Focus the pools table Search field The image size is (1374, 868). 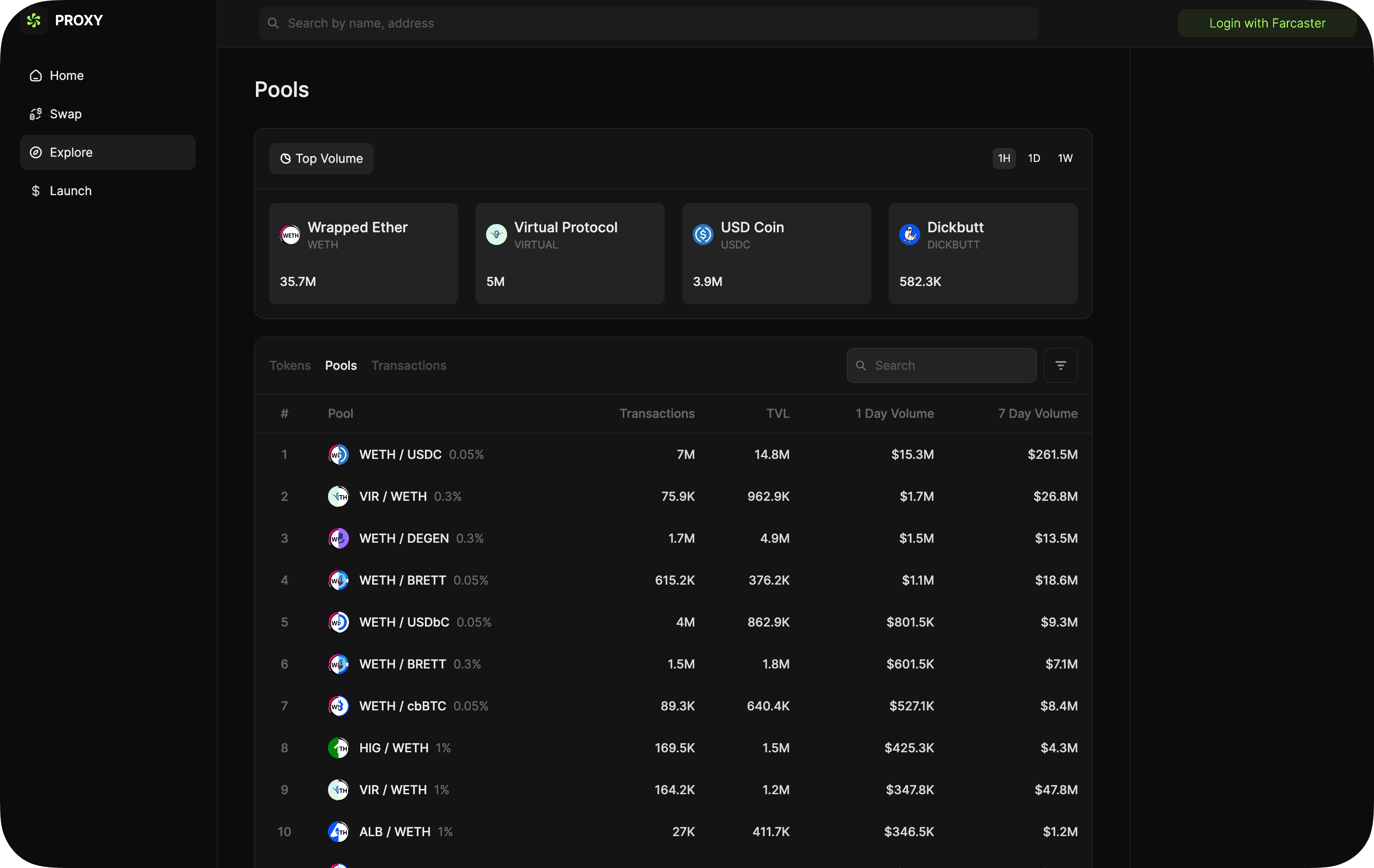point(942,365)
